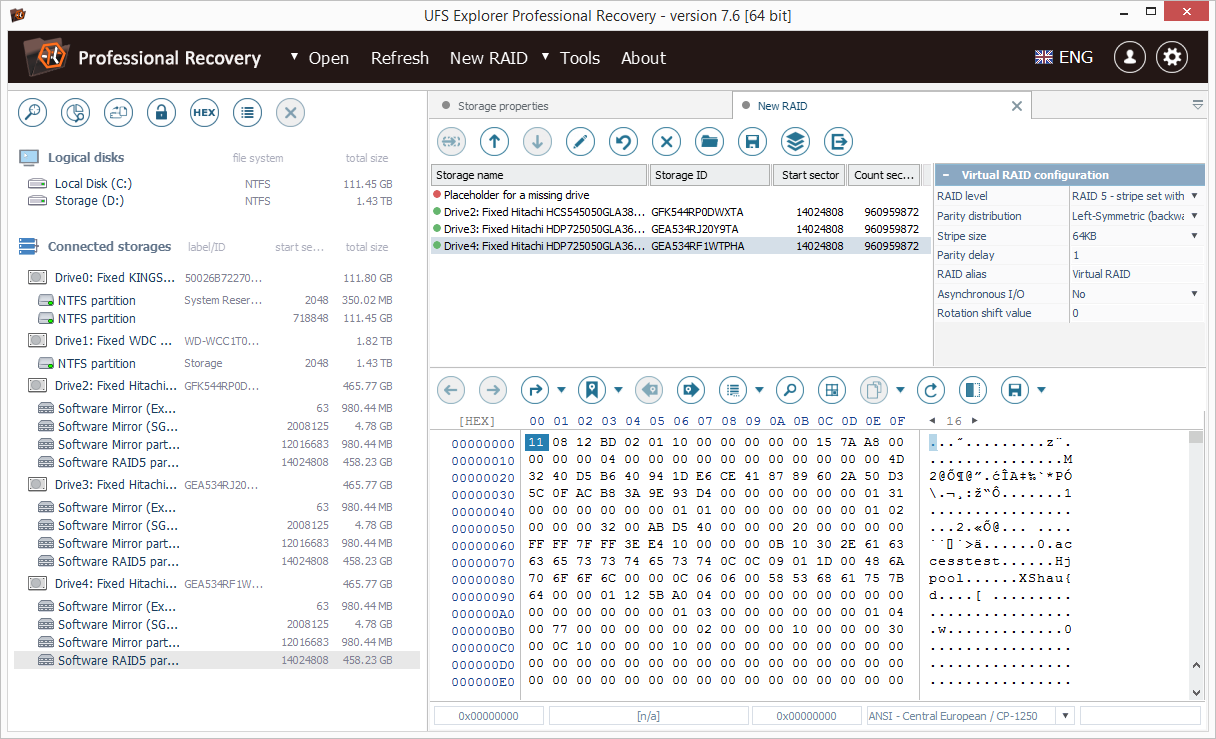1216x739 pixels.
Task: Expand dropdown arrow next to hex save icon
Action: point(1041,390)
